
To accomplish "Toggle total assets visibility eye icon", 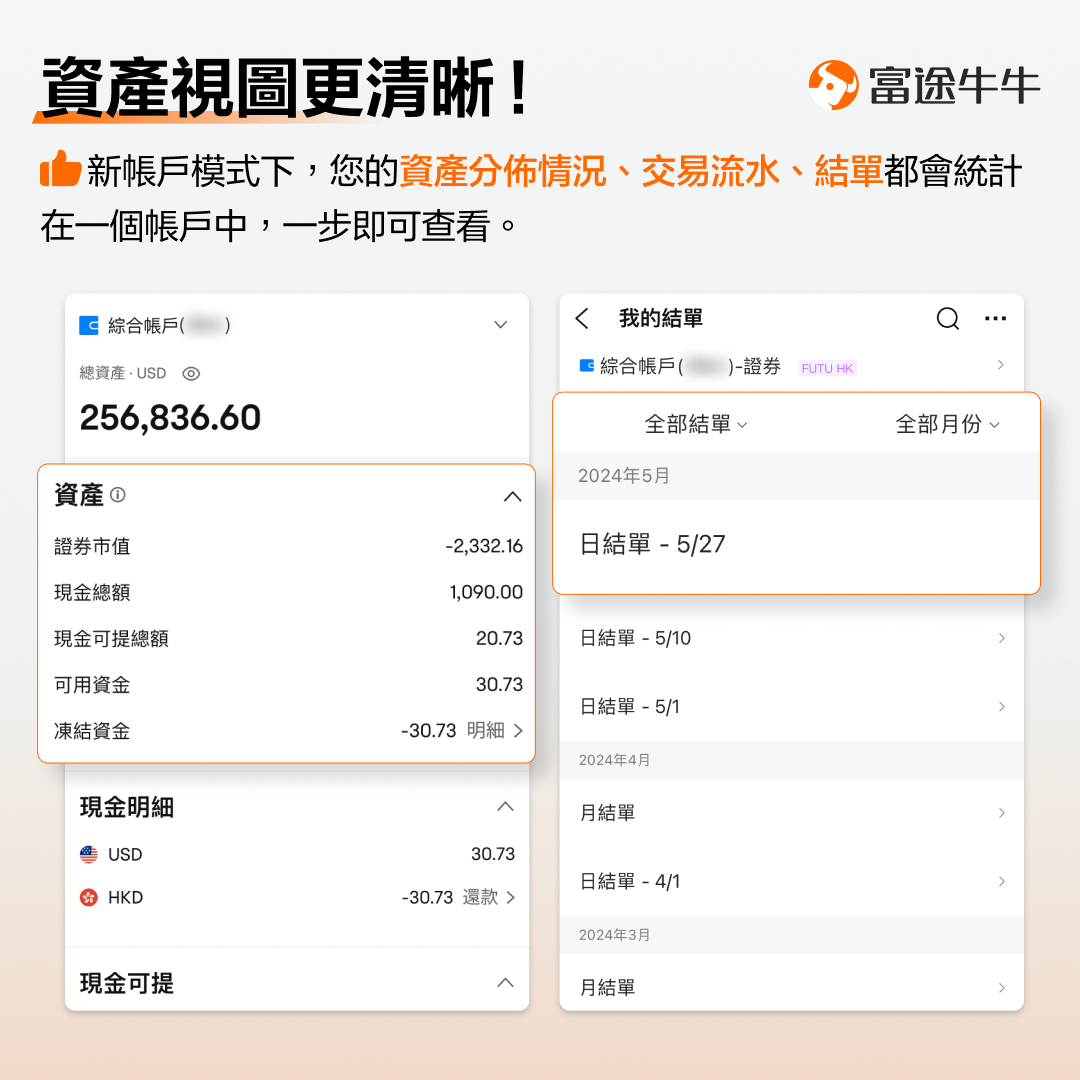I will [x=191, y=373].
